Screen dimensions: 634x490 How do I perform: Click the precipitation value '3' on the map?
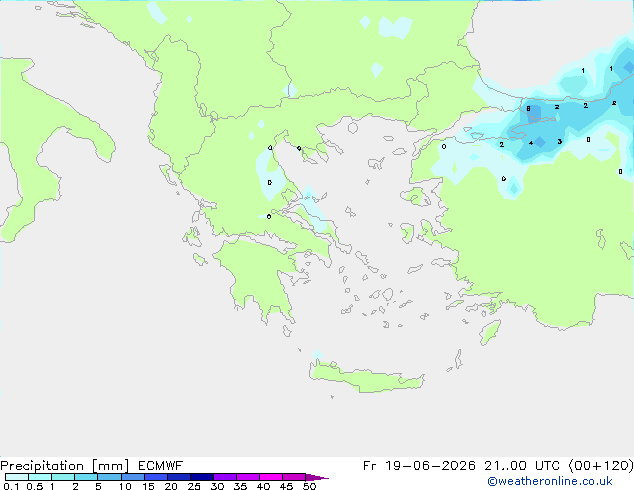click(x=560, y=142)
